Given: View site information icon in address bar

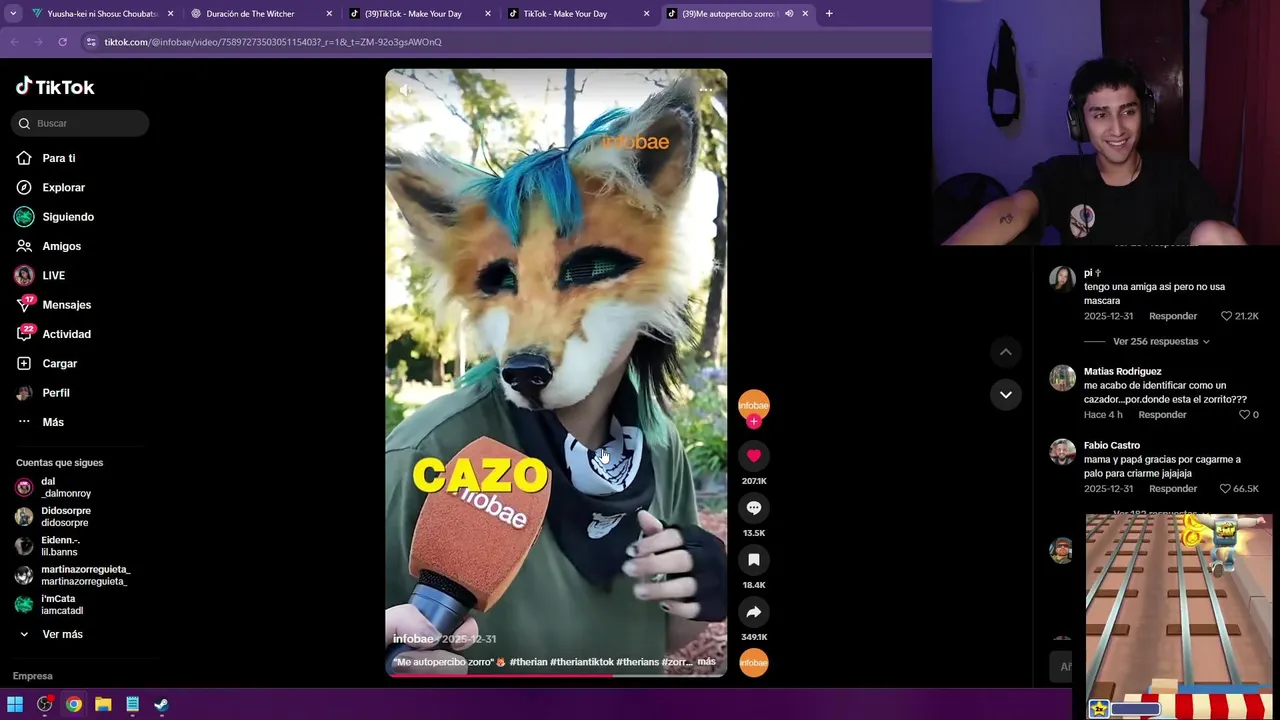Looking at the screenshot, I should coord(91,42).
